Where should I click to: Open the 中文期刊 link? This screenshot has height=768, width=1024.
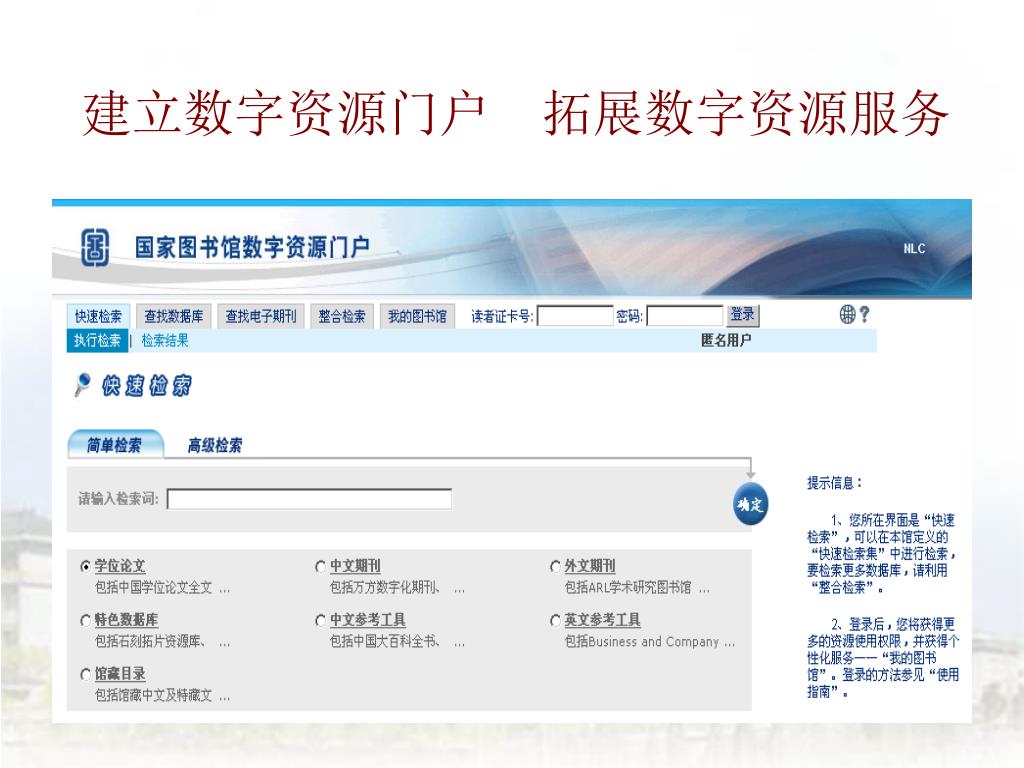click(355, 566)
